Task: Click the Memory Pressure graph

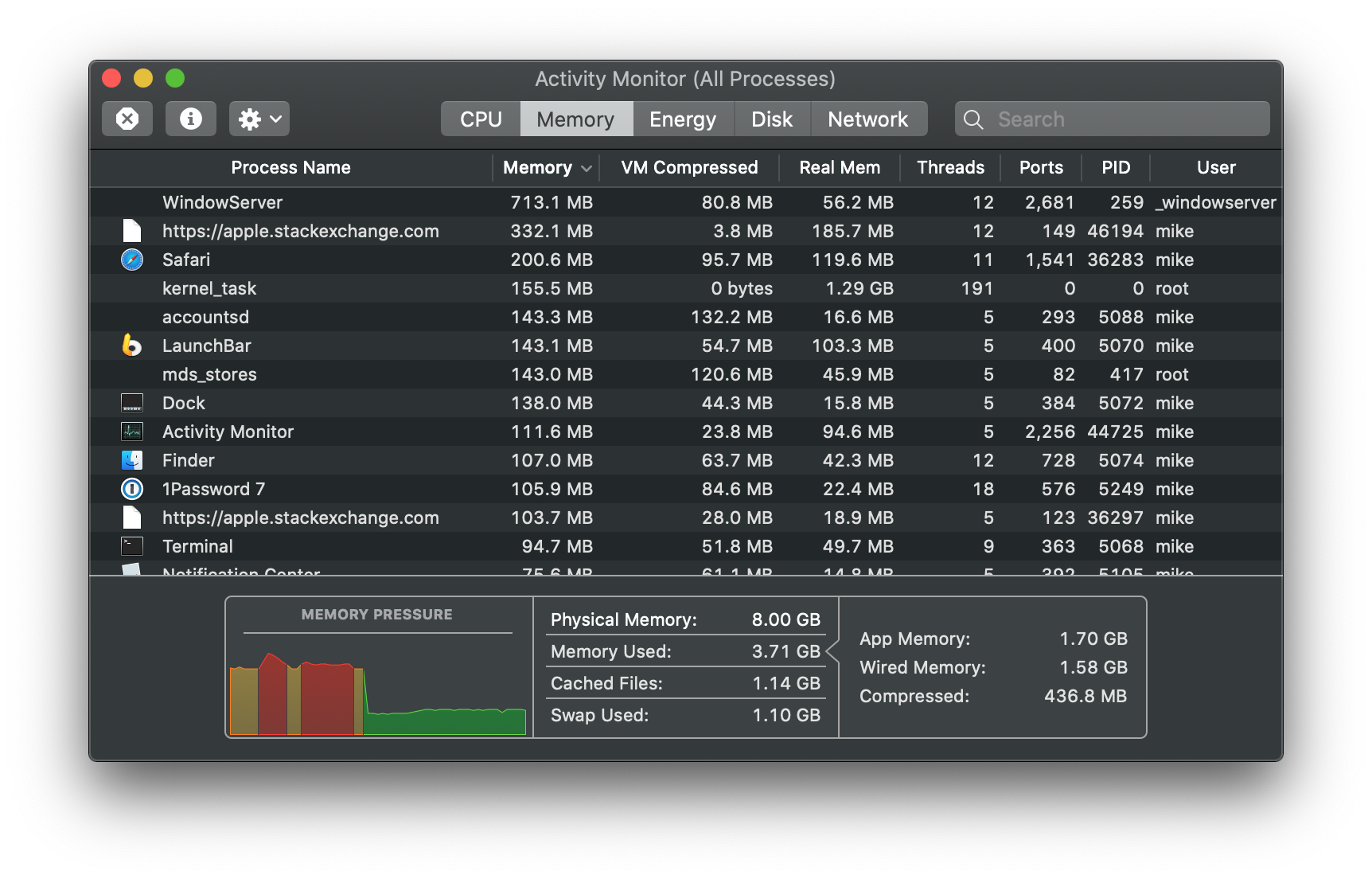Action: click(378, 692)
